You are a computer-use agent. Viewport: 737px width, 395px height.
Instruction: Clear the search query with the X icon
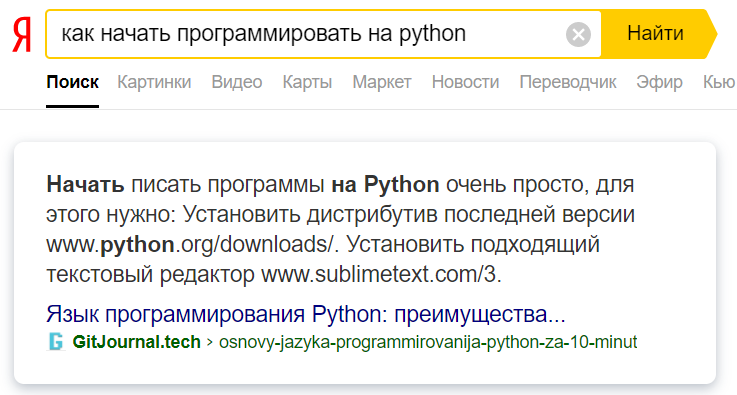click(578, 34)
